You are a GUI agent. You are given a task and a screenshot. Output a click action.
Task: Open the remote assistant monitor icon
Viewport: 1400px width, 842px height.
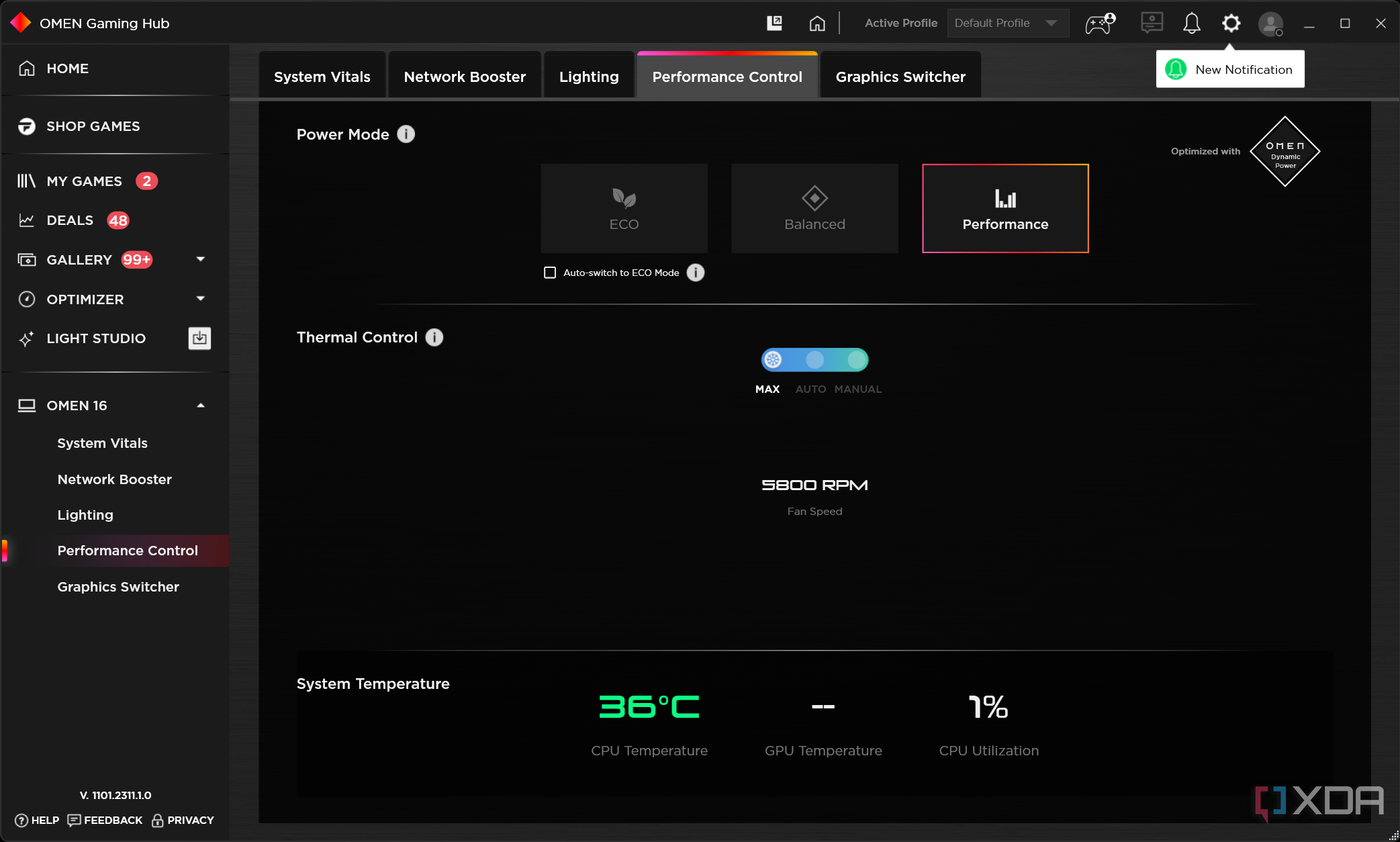coord(1152,24)
